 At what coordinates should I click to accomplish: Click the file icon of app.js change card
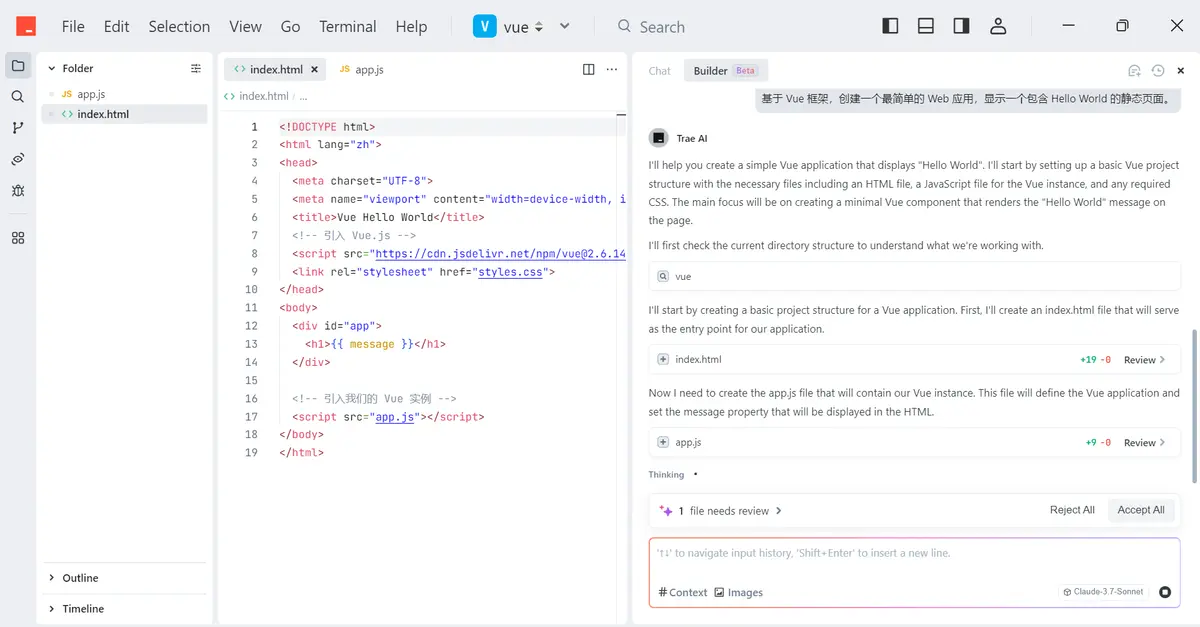(x=663, y=442)
